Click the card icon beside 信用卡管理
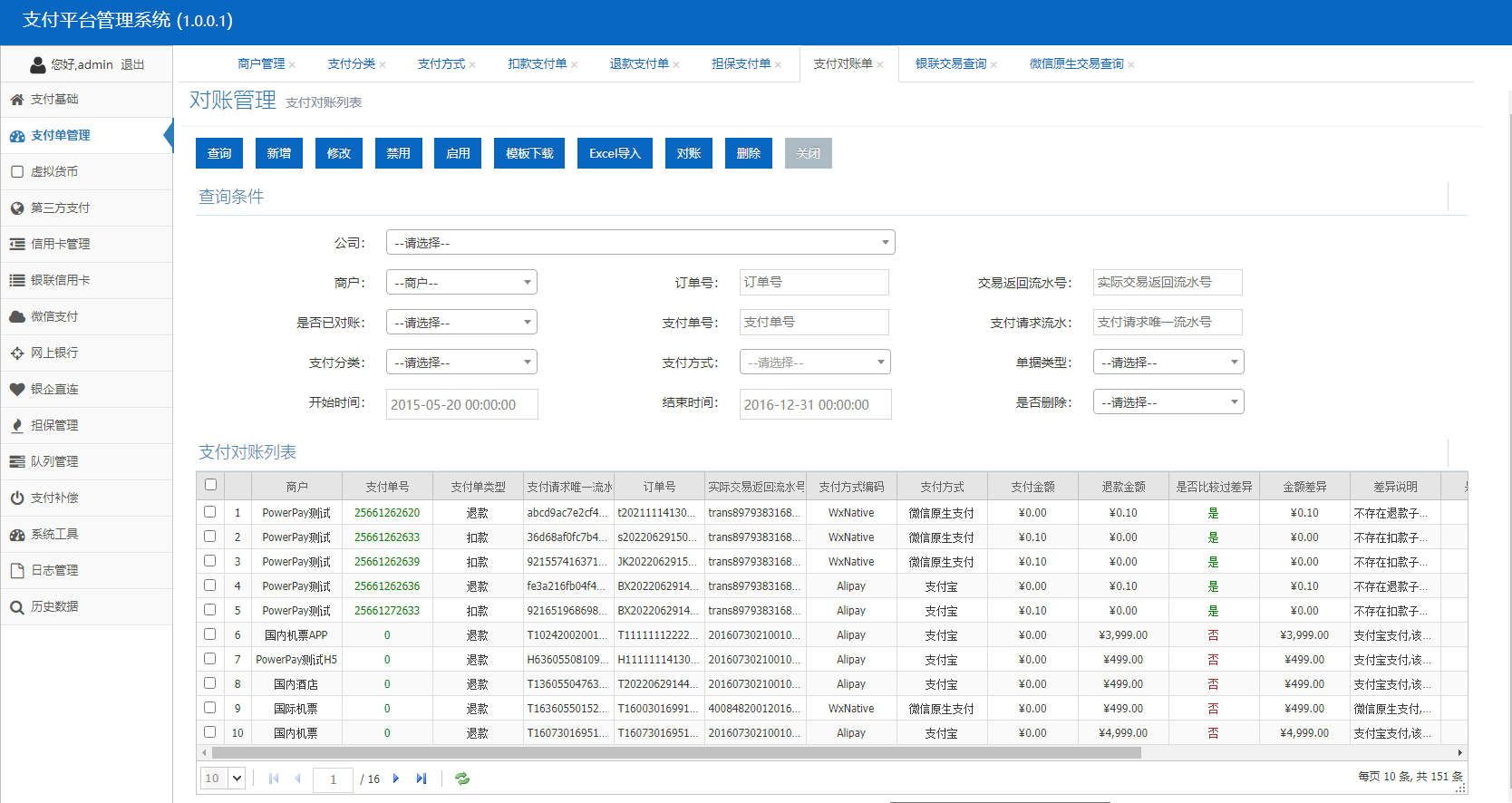The width and height of the screenshot is (1512, 803). click(17, 245)
